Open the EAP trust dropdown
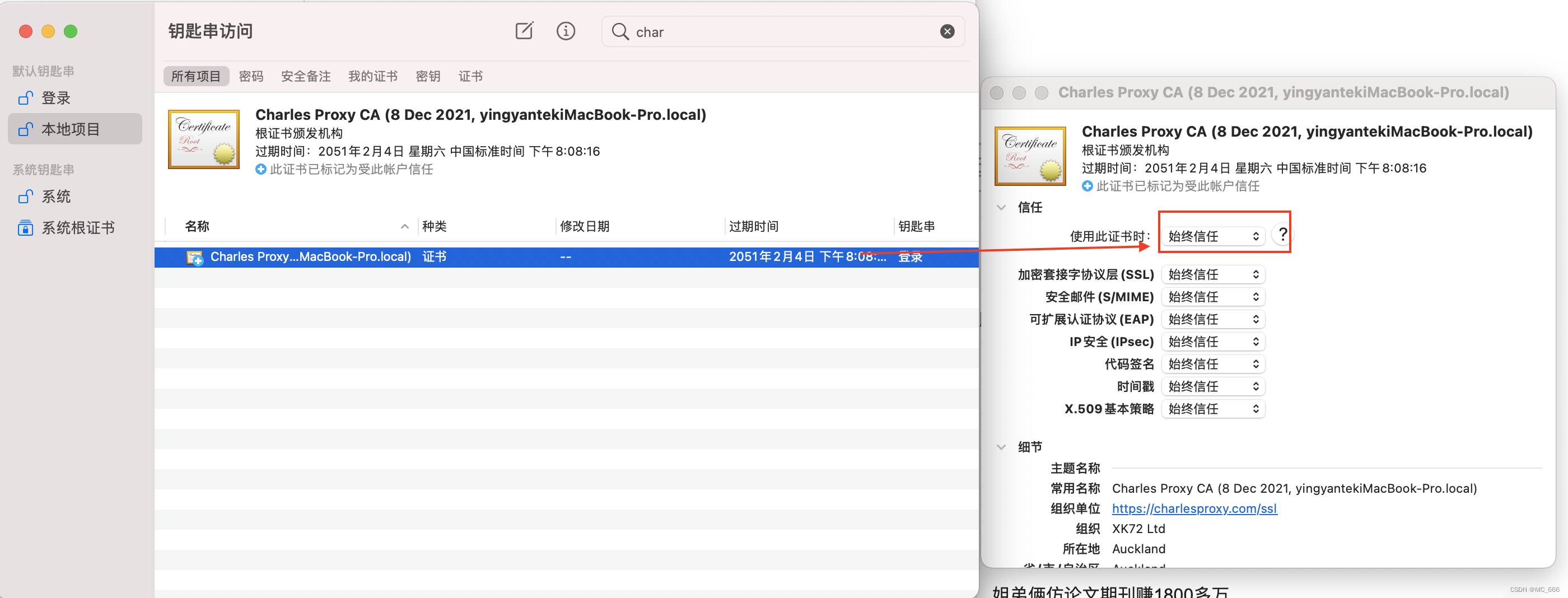 (x=1213, y=319)
